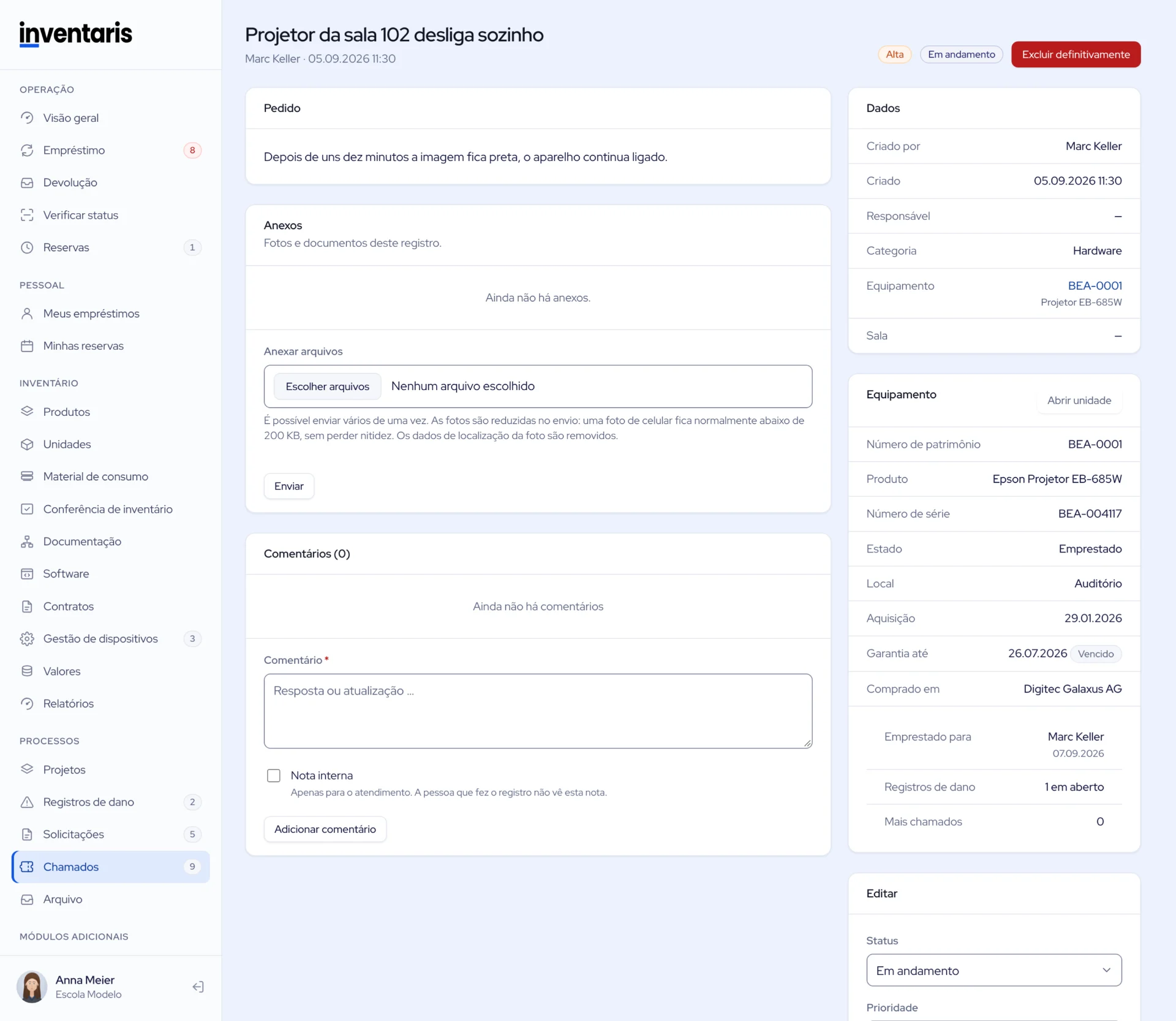Click the Verificar status scan icon
Image resolution: width=1176 pixels, height=1021 pixels.
click(27, 215)
